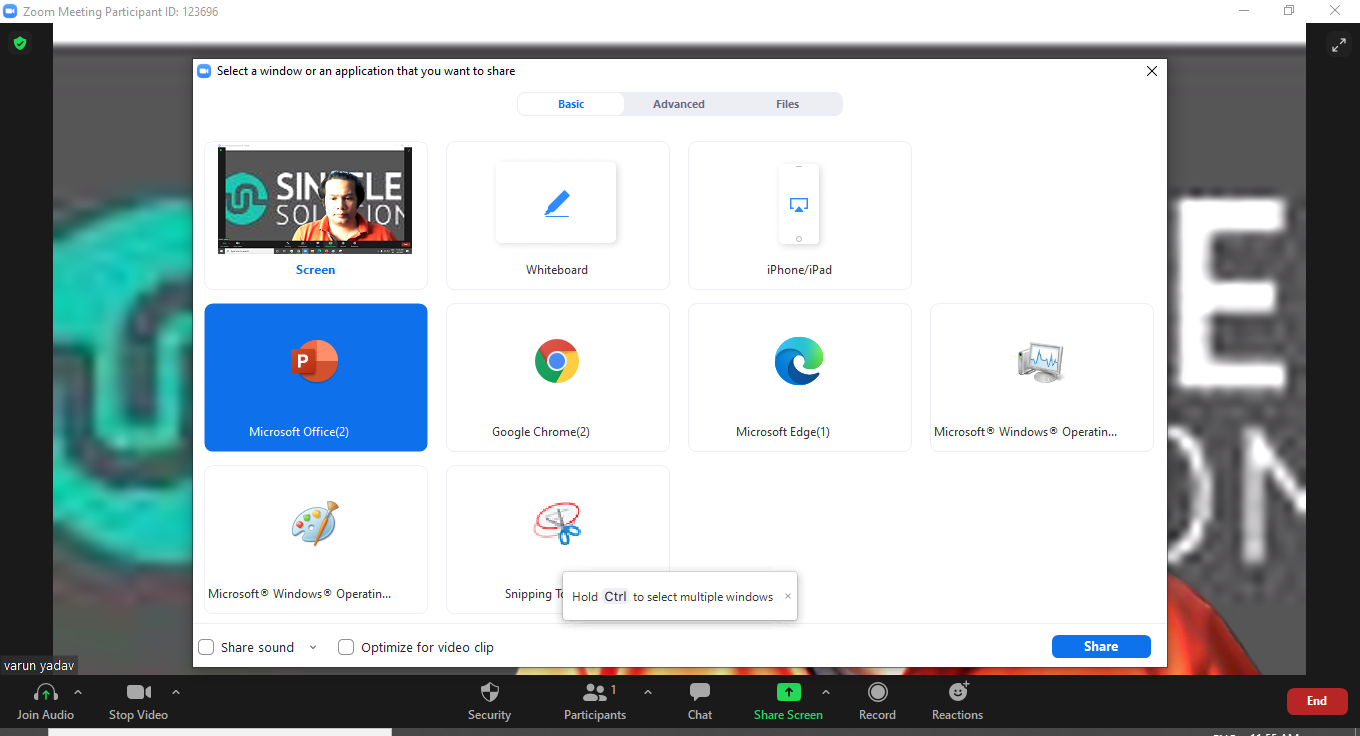Expand video options arrow beside Stop Video
1360x736 pixels.
tap(176, 692)
